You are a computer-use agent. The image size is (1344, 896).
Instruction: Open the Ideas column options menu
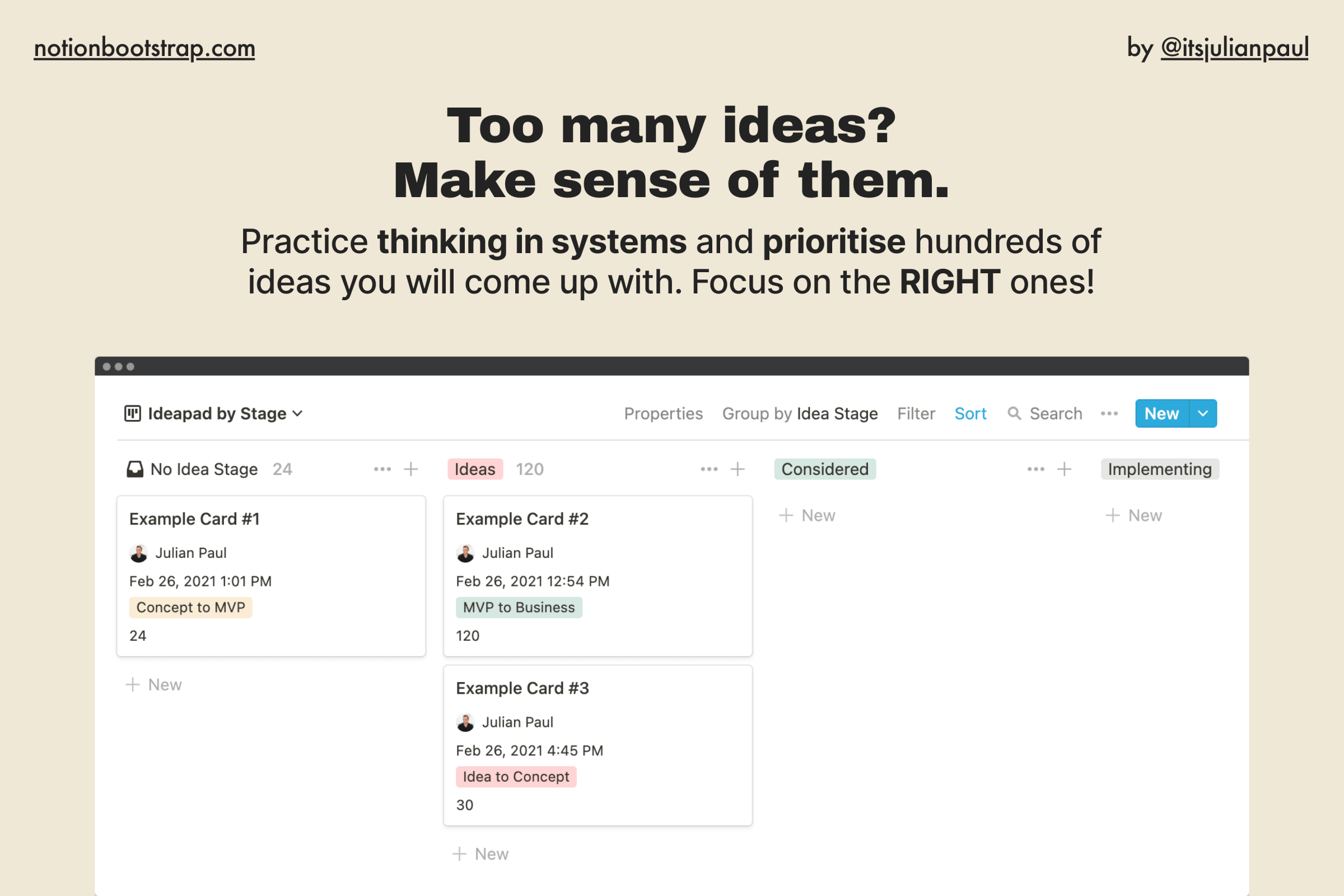(708, 469)
